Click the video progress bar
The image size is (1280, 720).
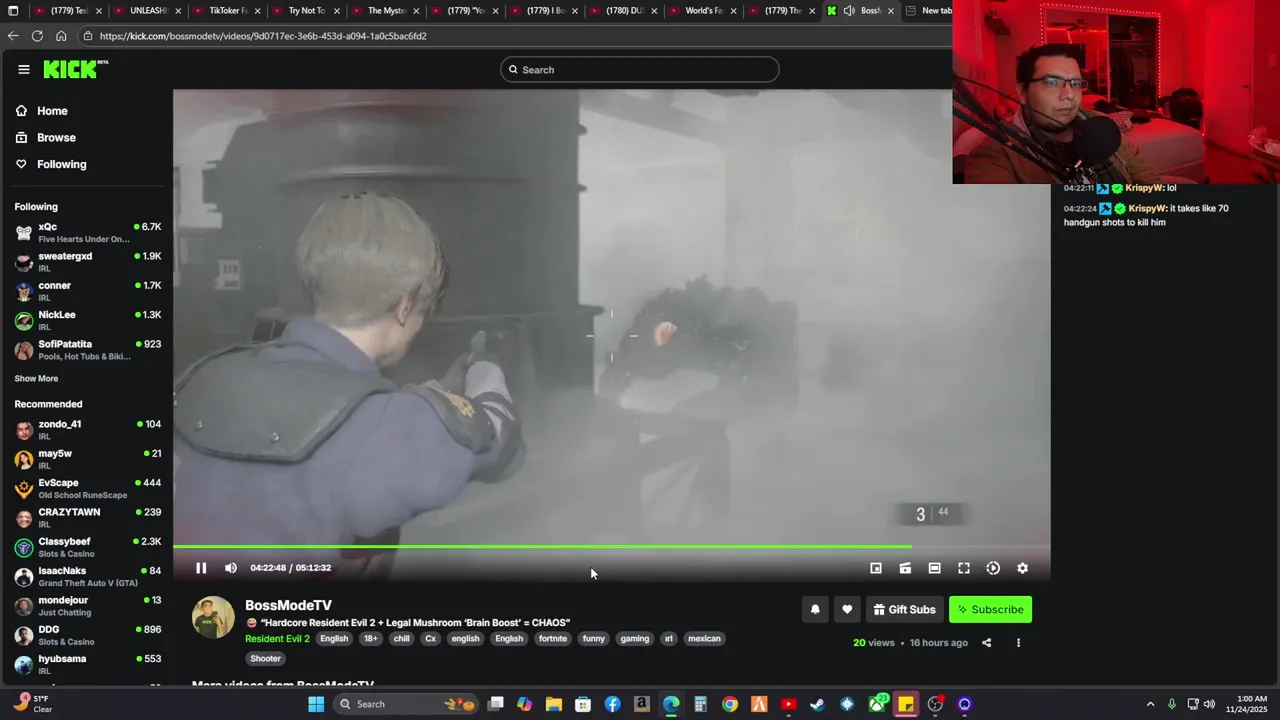pos(611,547)
